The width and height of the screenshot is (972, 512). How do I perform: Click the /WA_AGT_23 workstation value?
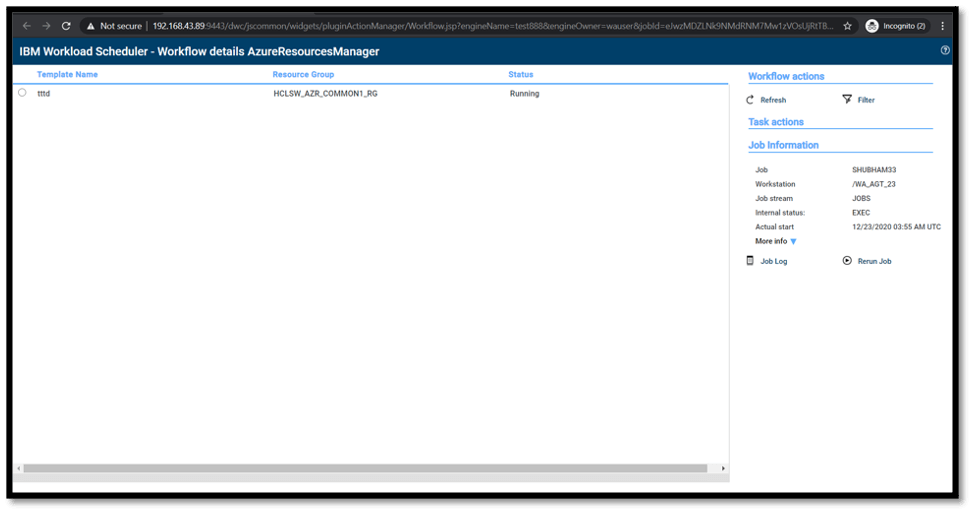873,184
